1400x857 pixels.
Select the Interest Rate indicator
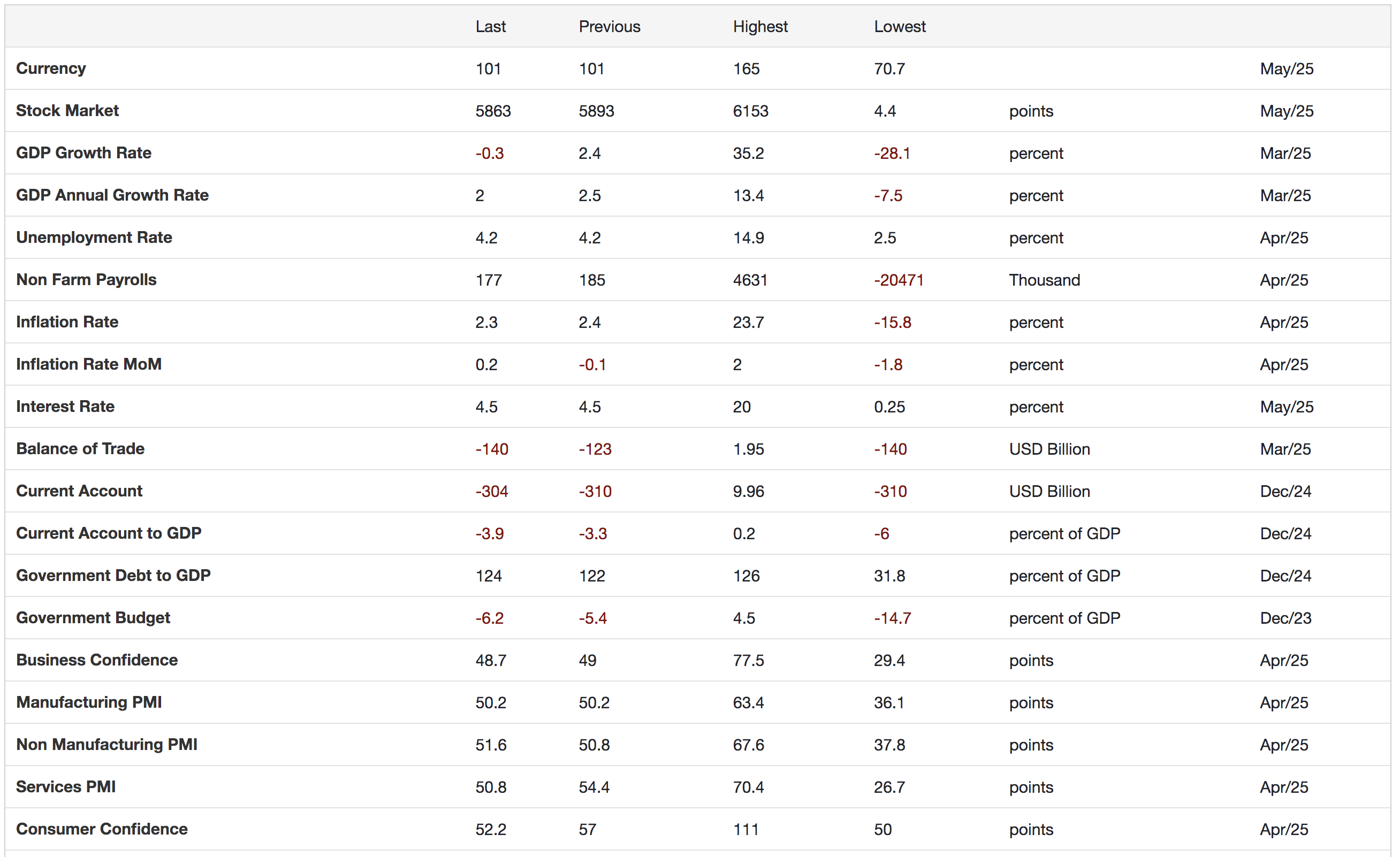coord(65,406)
